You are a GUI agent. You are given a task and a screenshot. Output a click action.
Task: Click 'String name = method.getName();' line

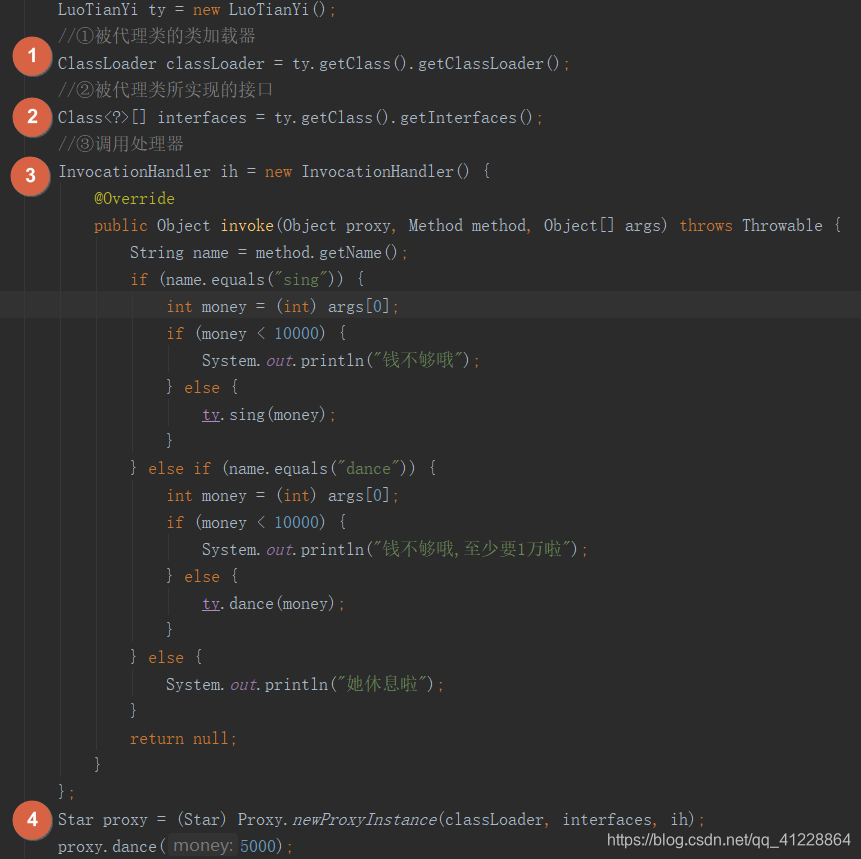coord(269,253)
